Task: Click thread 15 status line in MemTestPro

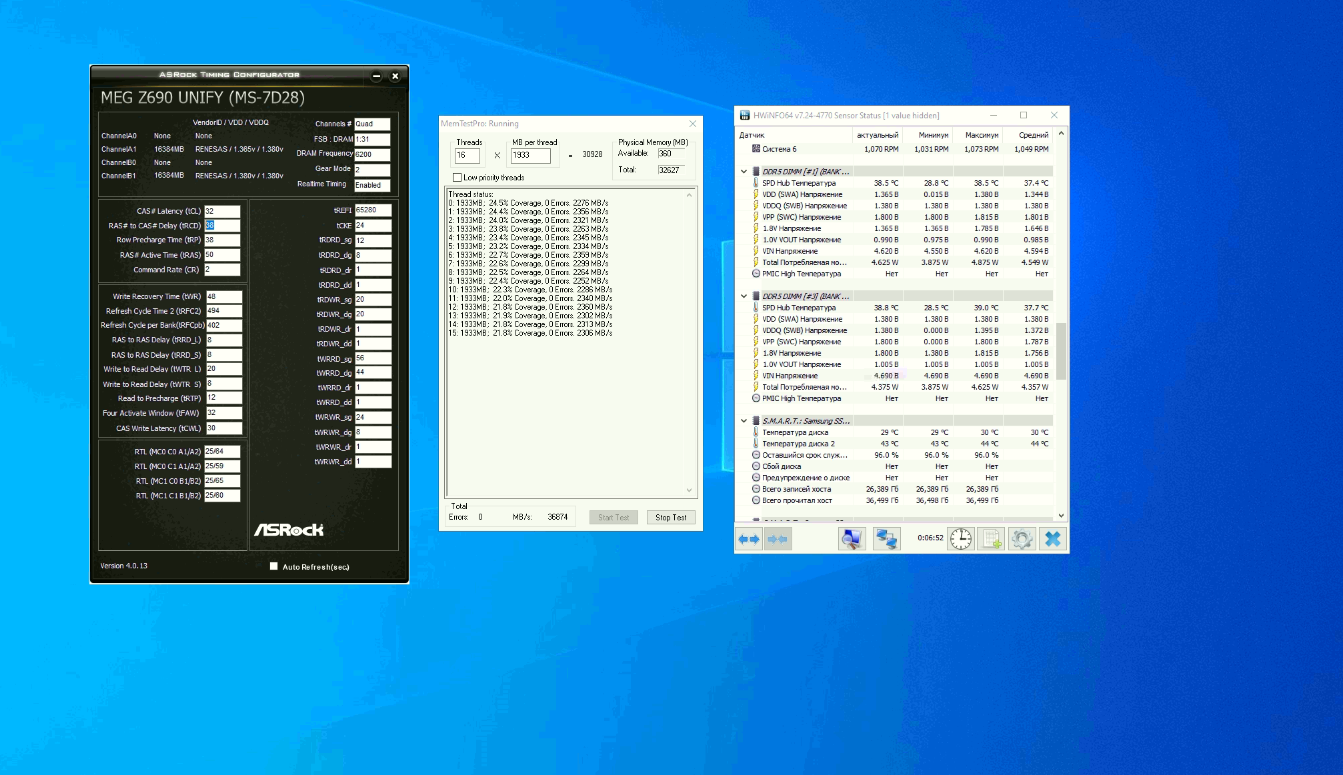Action: click(x=529, y=332)
